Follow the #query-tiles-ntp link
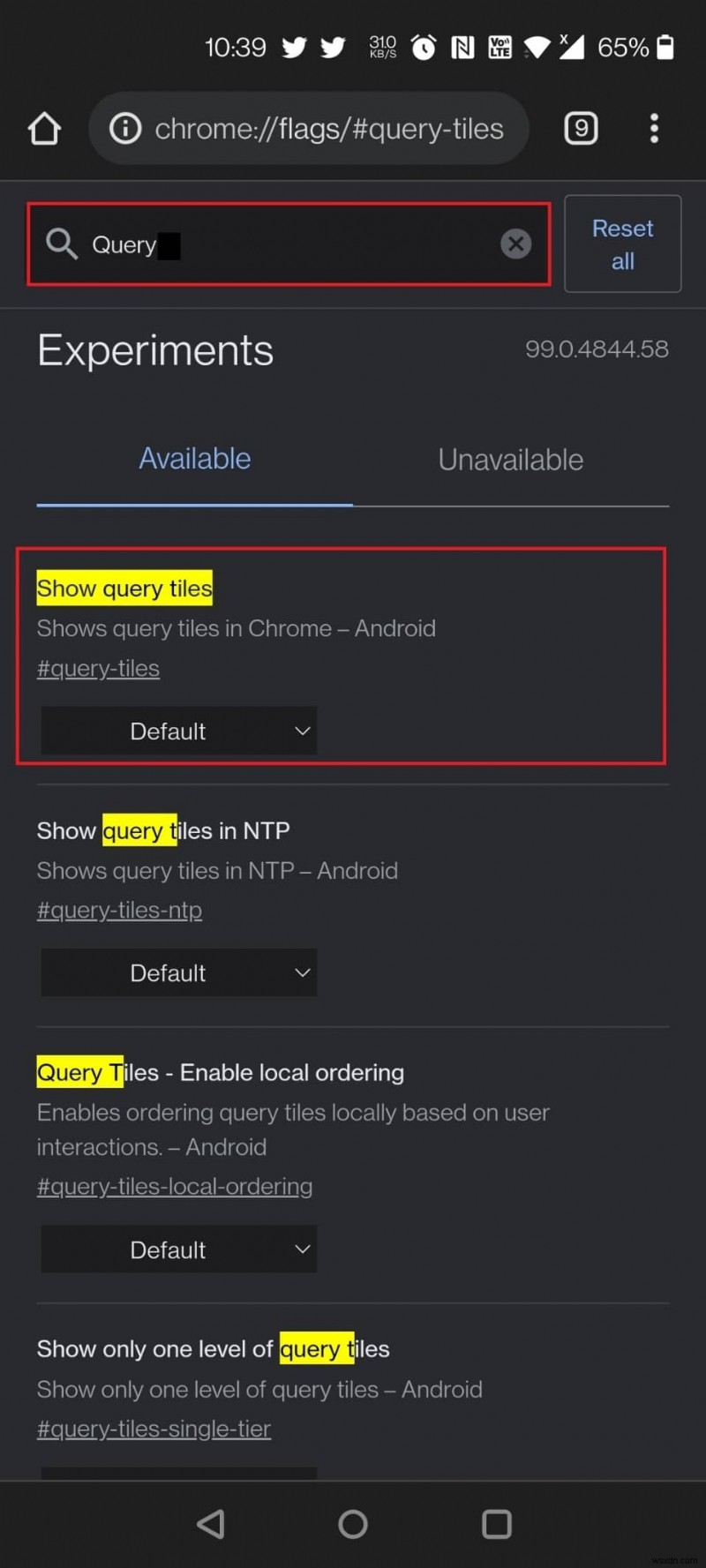The width and height of the screenshot is (706, 1568). tap(119, 911)
